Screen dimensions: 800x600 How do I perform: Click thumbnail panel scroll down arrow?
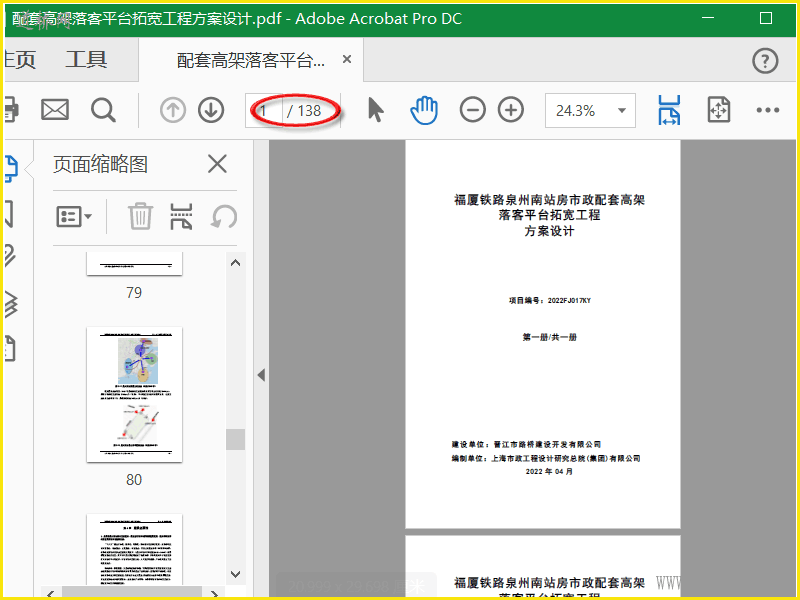(x=235, y=574)
